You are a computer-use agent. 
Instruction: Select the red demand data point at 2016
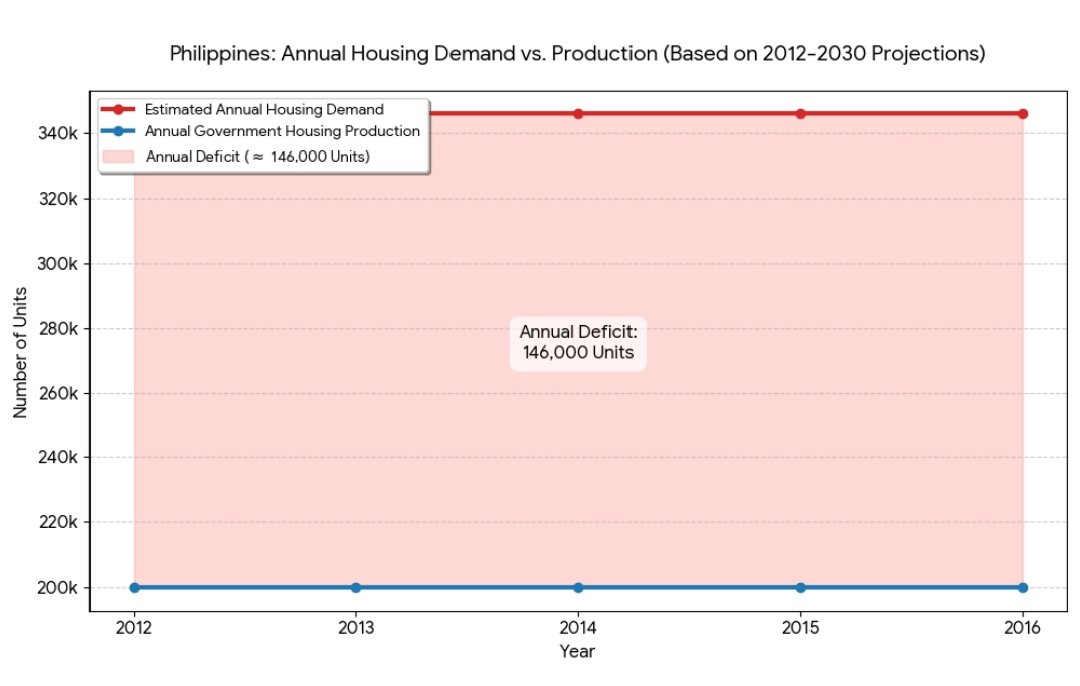tap(1022, 114)
